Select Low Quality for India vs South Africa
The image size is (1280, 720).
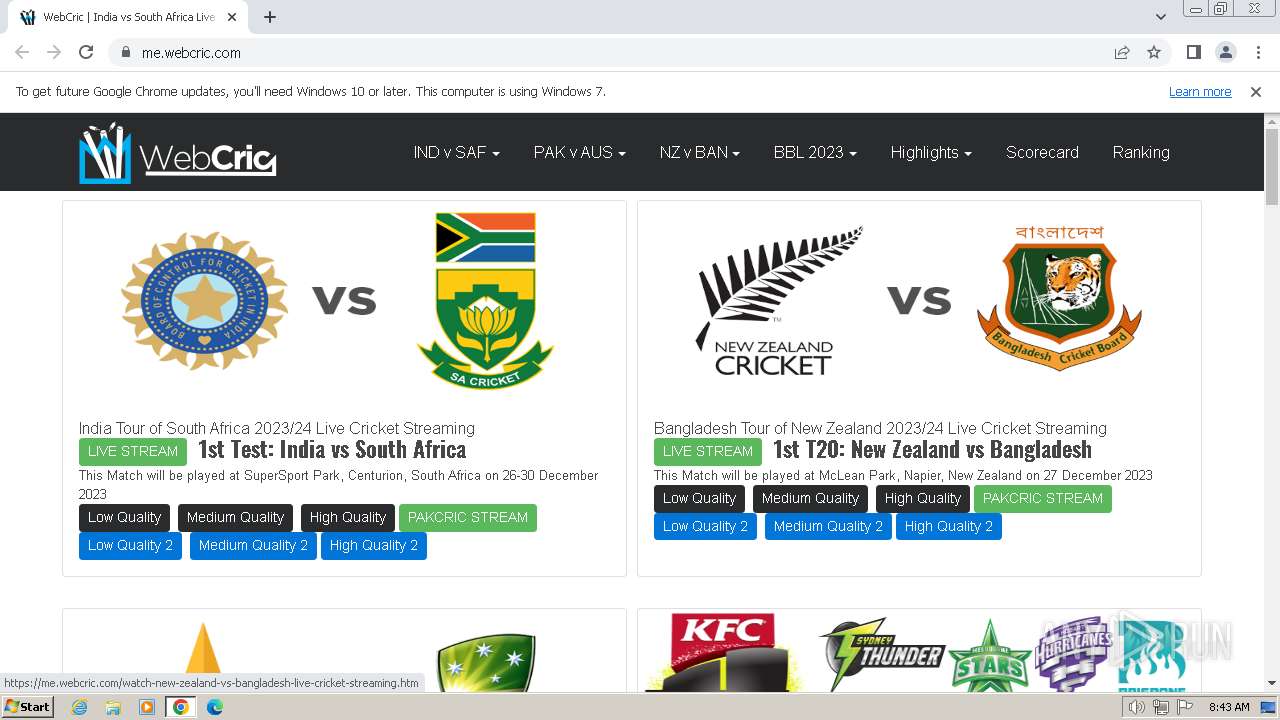(x=124, y=518)
